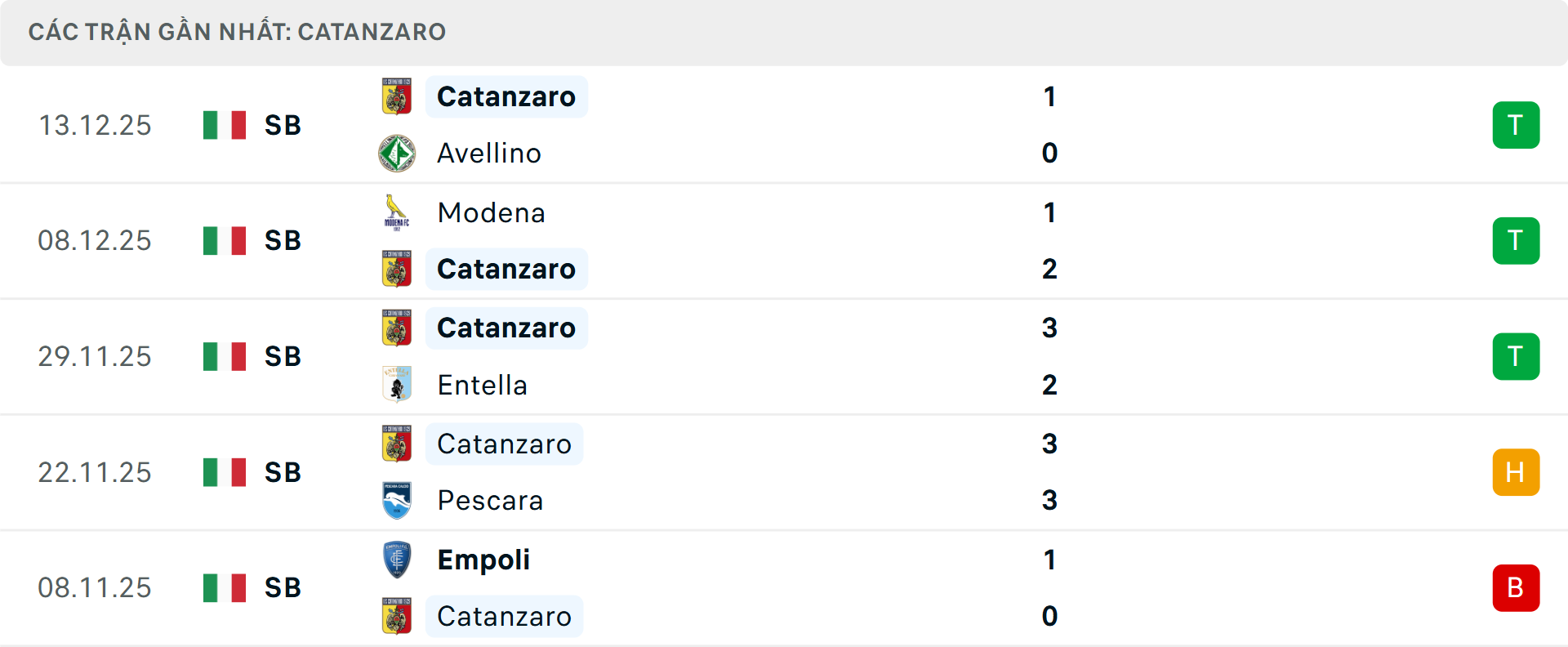Open the Modena team link
This screenshot has height=647, width=1568.
491,212
